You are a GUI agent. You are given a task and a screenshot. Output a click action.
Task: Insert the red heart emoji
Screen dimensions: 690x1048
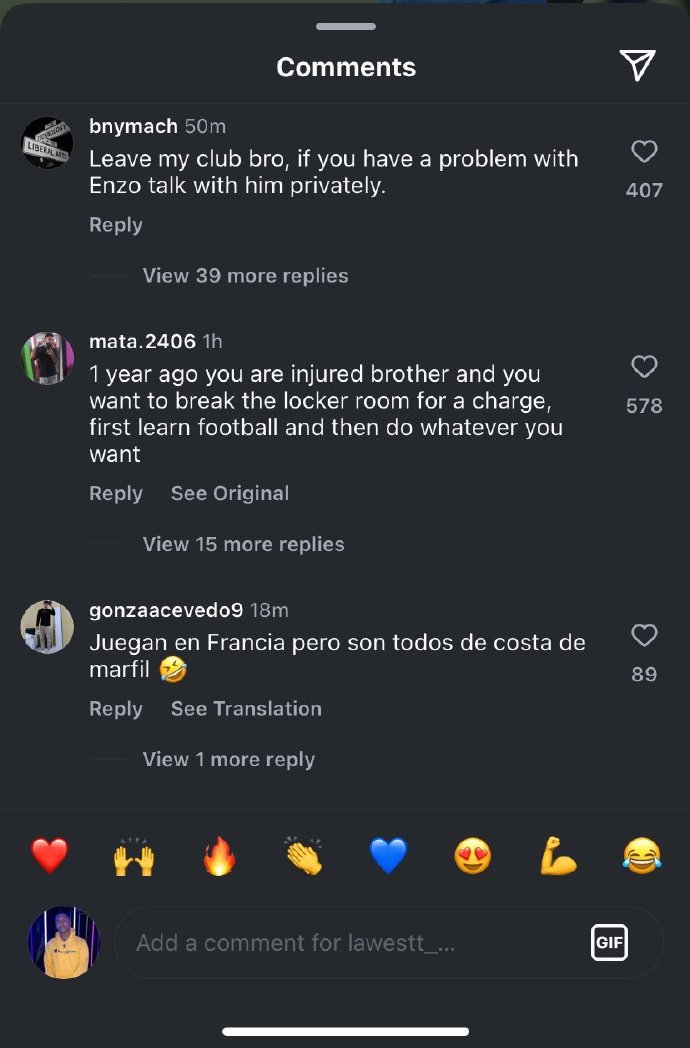click(x=49, y=856)
